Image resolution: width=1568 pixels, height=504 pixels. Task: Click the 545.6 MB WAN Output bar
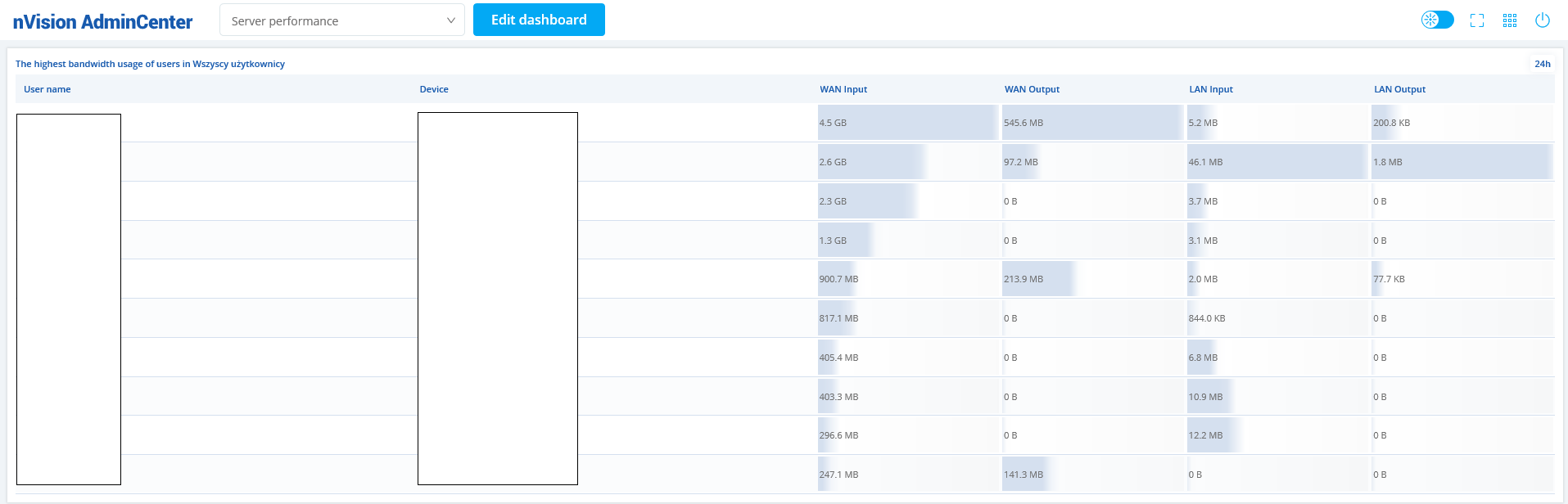pyautogui.click(x=1091, y=123)
